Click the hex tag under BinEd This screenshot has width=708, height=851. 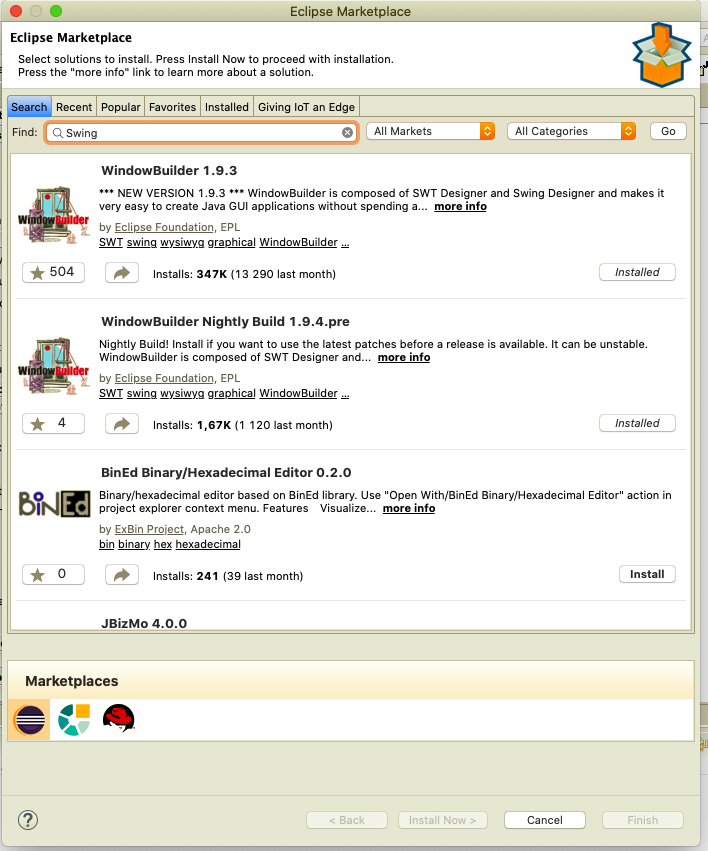pyautogui.click(x=163, y=544)
